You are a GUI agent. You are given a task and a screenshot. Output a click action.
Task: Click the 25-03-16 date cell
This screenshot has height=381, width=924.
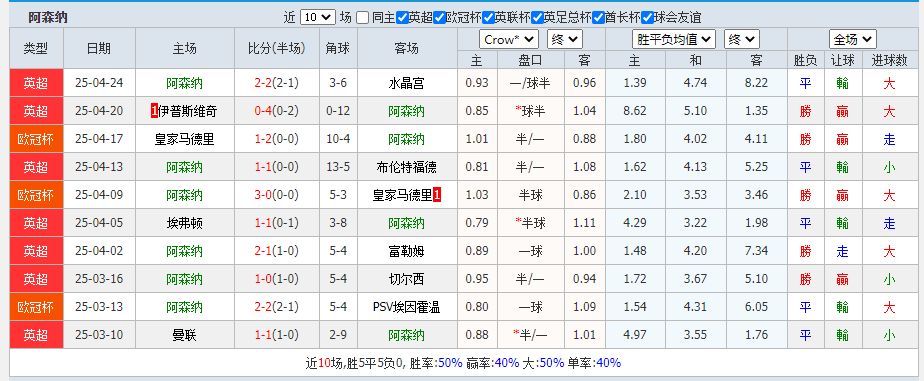(x=99, y=279)
